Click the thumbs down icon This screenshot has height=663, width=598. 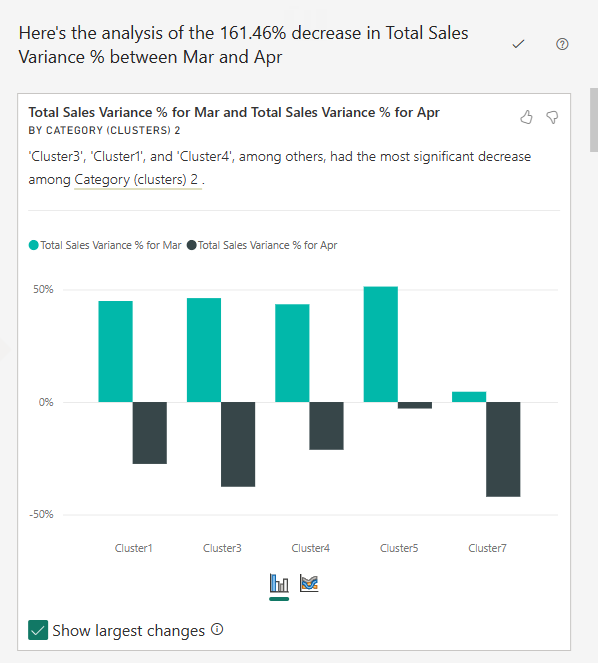point(552,117)
